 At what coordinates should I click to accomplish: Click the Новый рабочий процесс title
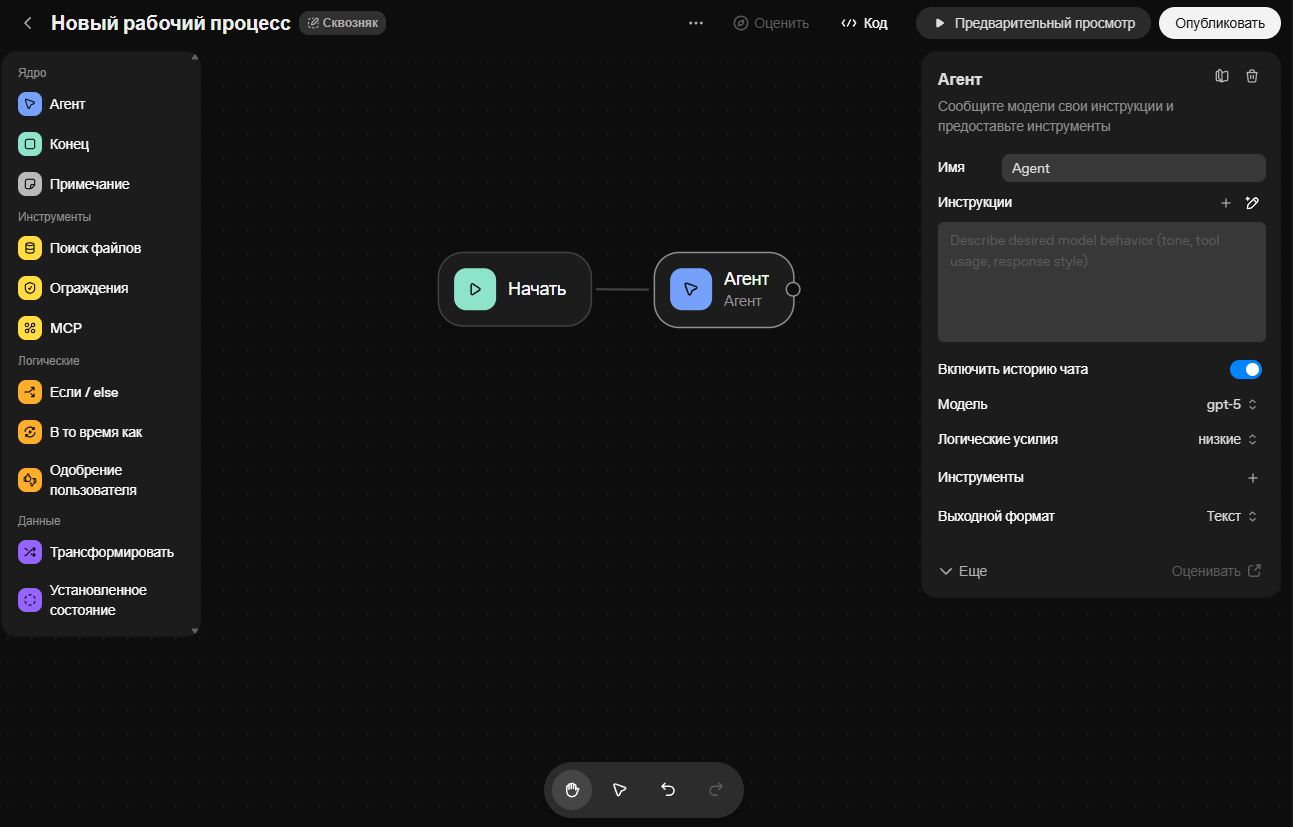coord(171,23)
